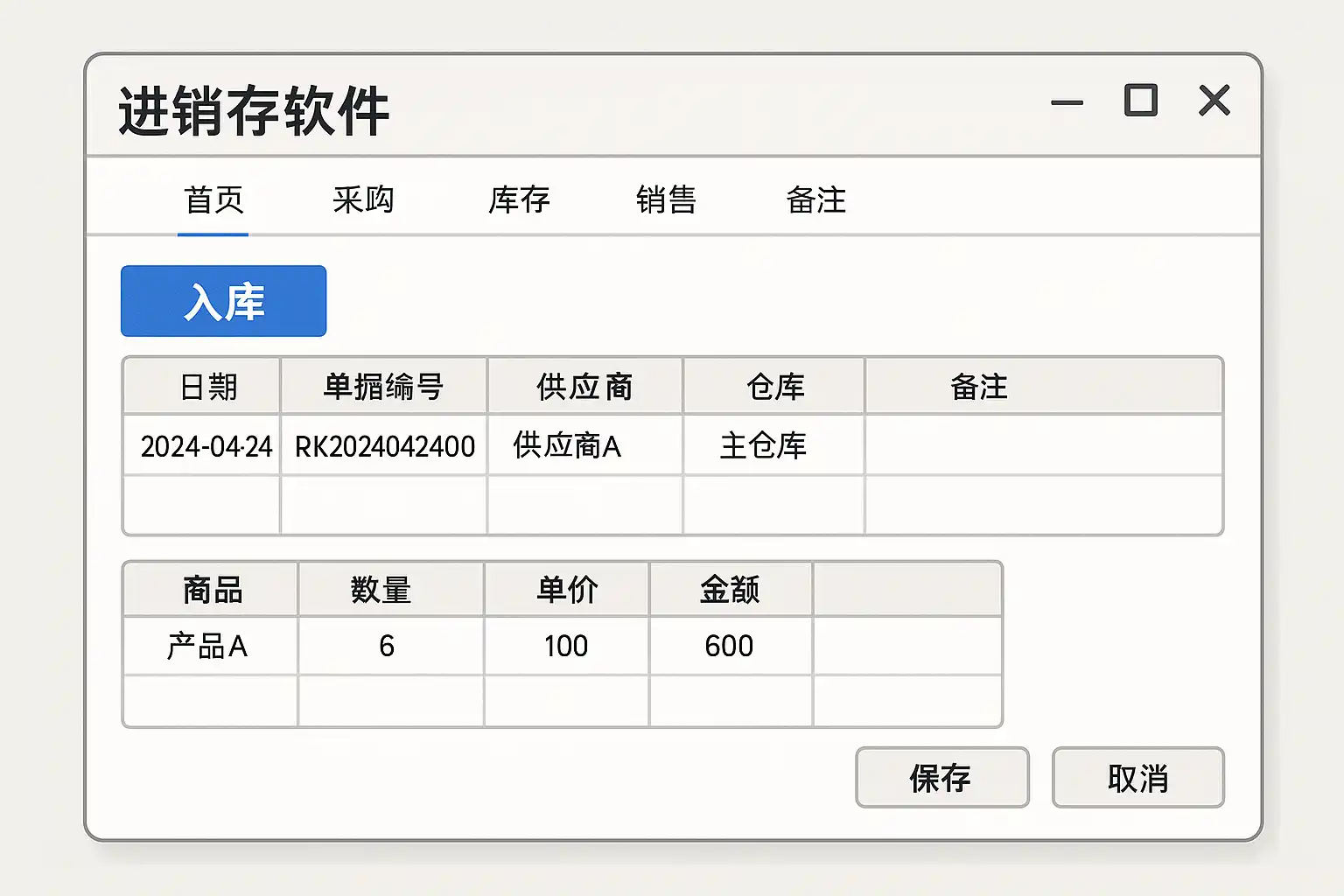Screen dimensions: 1344x896
Task: Go to the 库存 tab
Action: pos(519,200)
